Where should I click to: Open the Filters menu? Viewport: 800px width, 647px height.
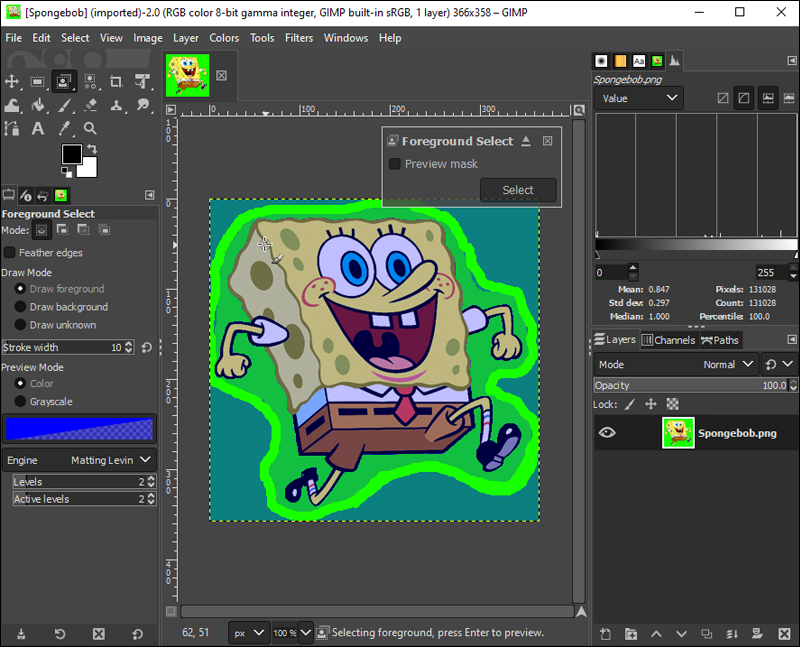pos(298,38)
